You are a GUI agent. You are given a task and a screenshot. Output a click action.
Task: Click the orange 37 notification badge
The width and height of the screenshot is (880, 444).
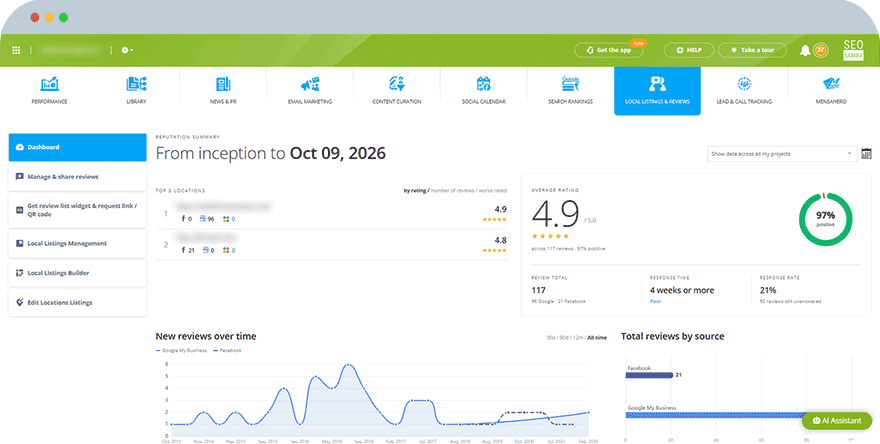pos(821,50)
